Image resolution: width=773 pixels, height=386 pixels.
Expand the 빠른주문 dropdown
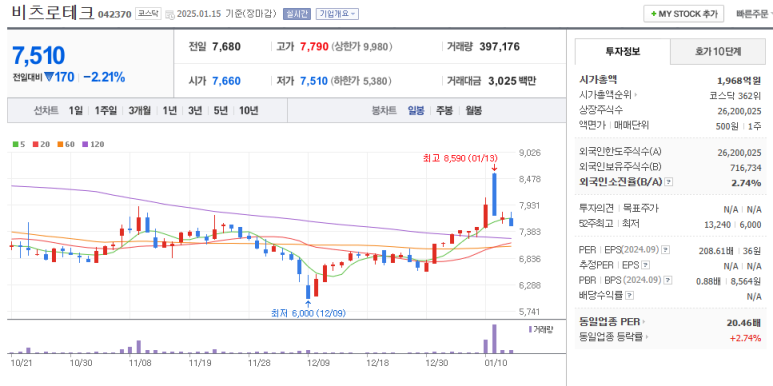pos(753,14)
